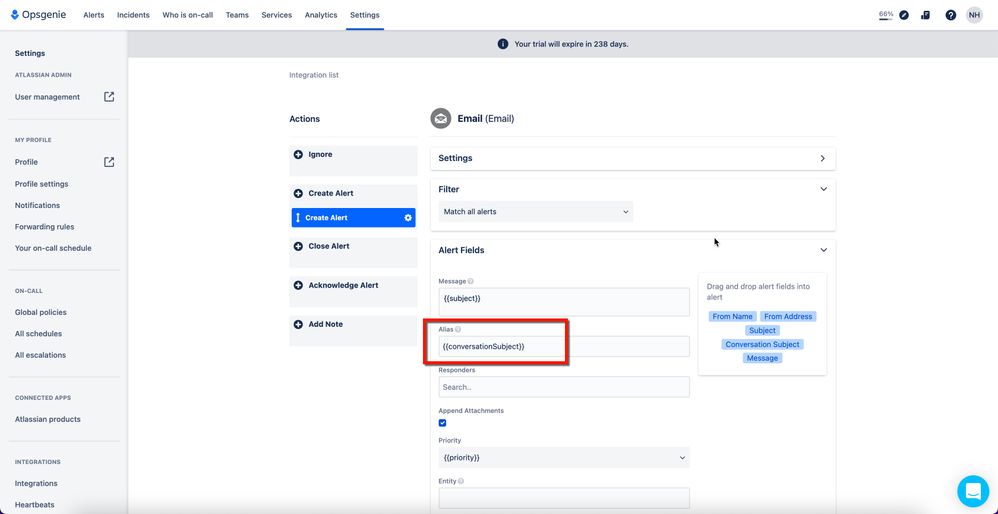Viewport: 998px width, 514px height.
Task: Open the what's new icon
Action: (x=925, y=15)
